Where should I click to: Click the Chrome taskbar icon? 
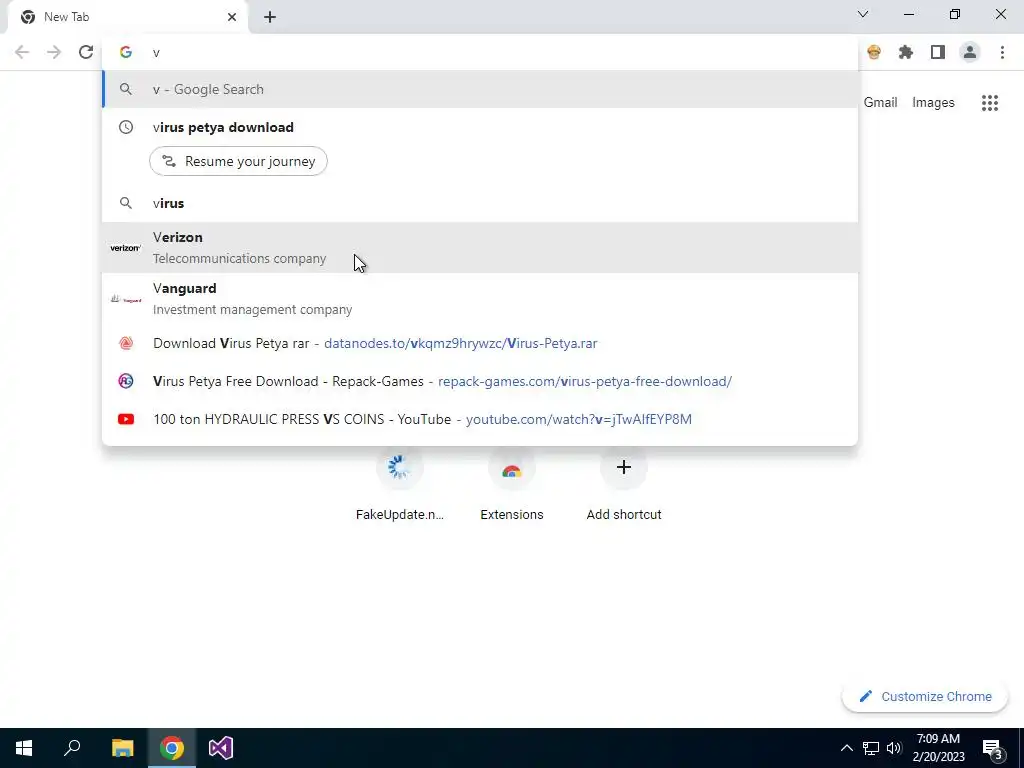172,748
